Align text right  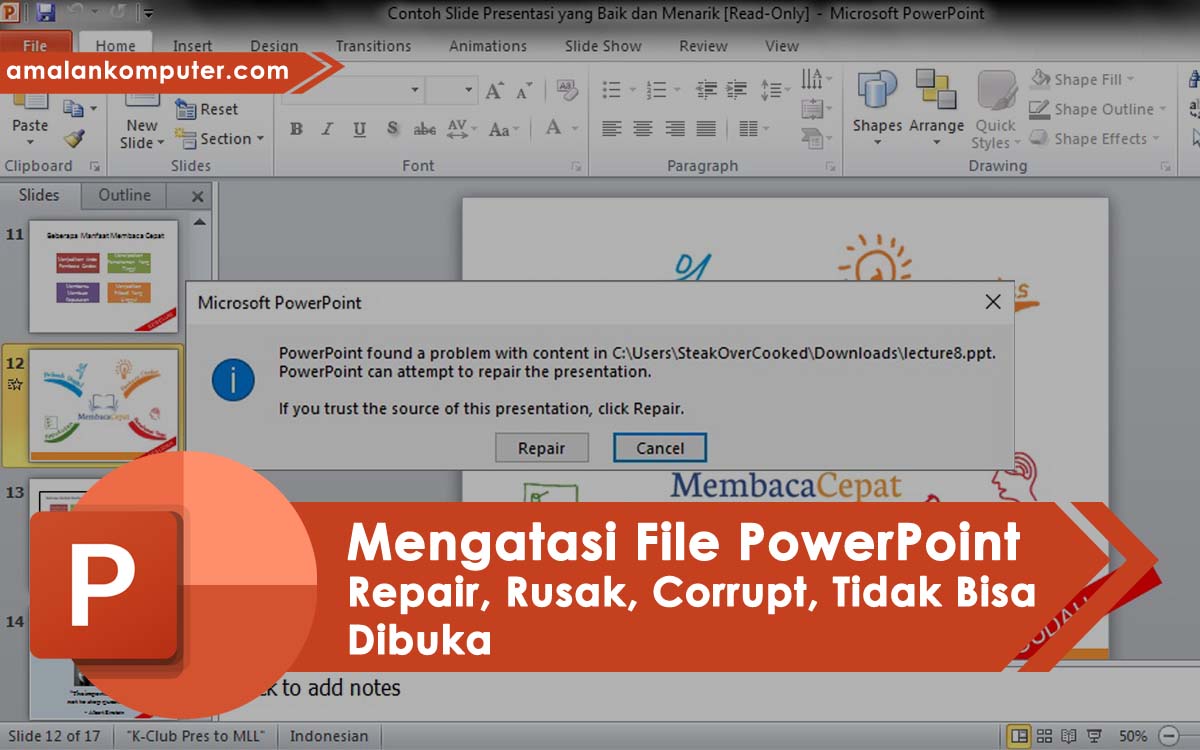coord(675,129)
